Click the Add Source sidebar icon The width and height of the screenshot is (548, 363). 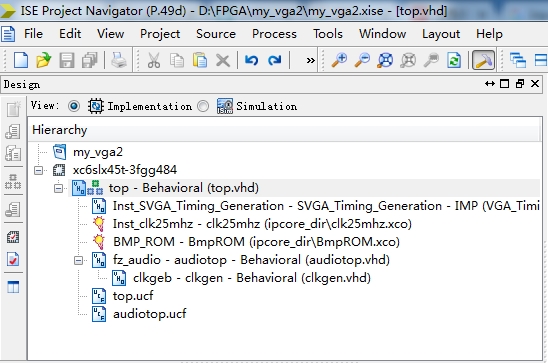tap(13, 132)
